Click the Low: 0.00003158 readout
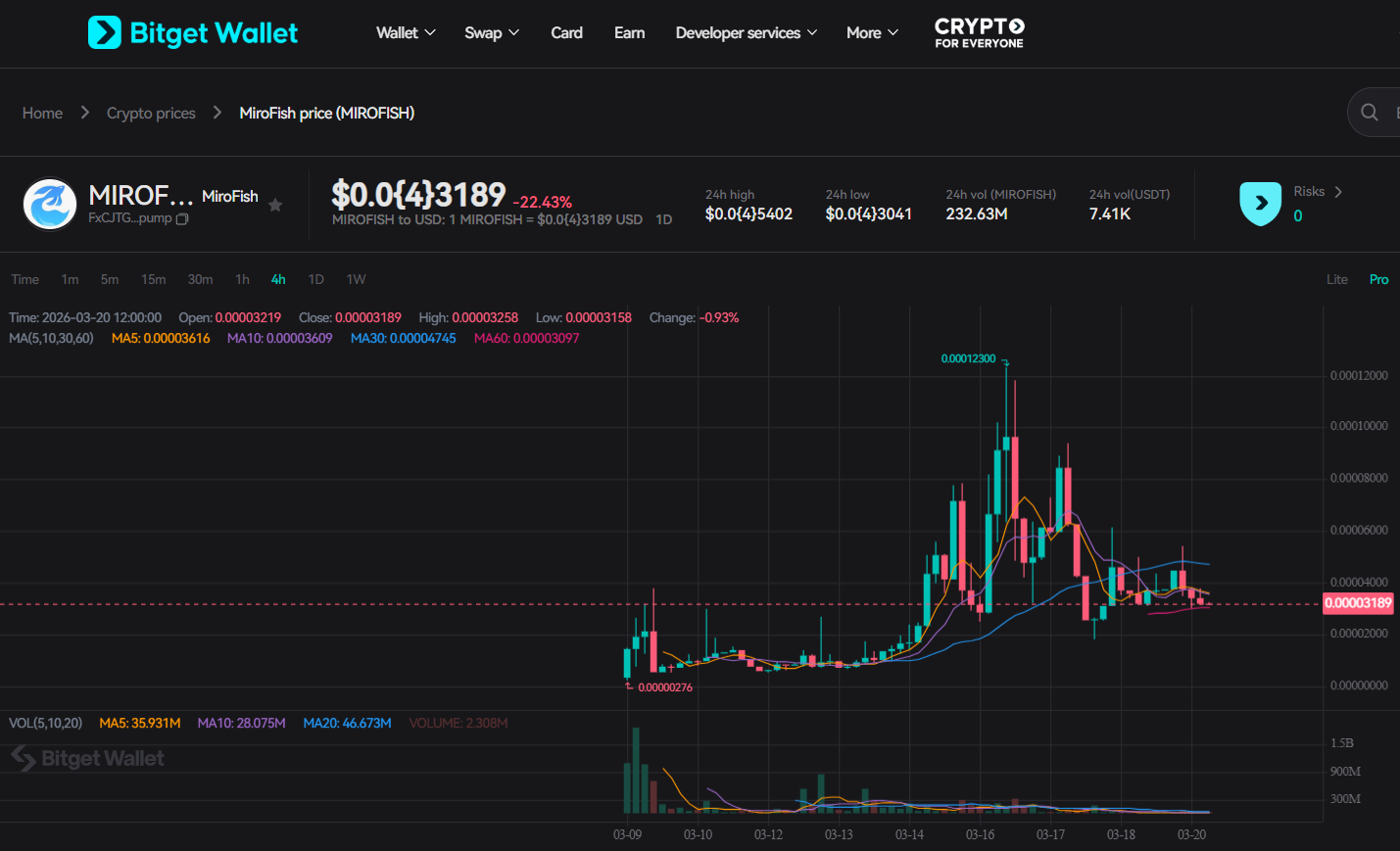 (x=584, y=317)
